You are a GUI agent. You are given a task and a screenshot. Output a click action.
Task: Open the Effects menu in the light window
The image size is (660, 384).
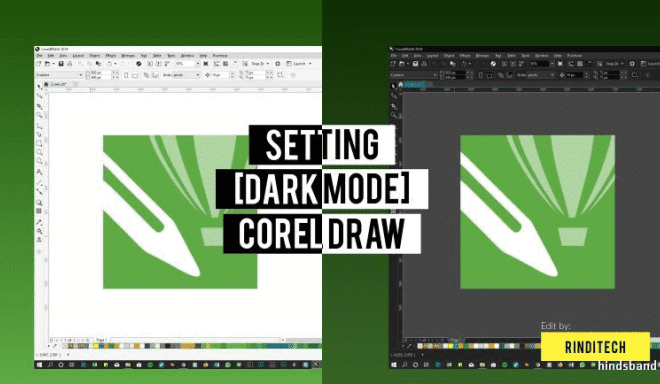pos(111,56)
